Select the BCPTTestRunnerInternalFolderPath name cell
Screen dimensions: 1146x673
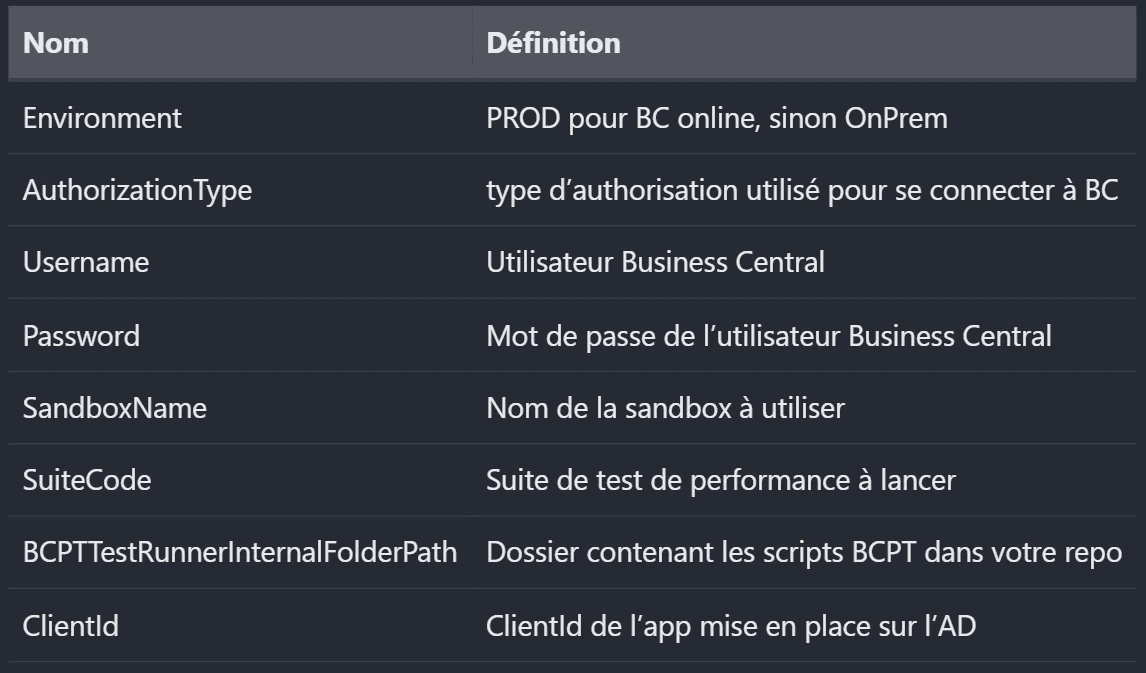(x=240, y=552)
